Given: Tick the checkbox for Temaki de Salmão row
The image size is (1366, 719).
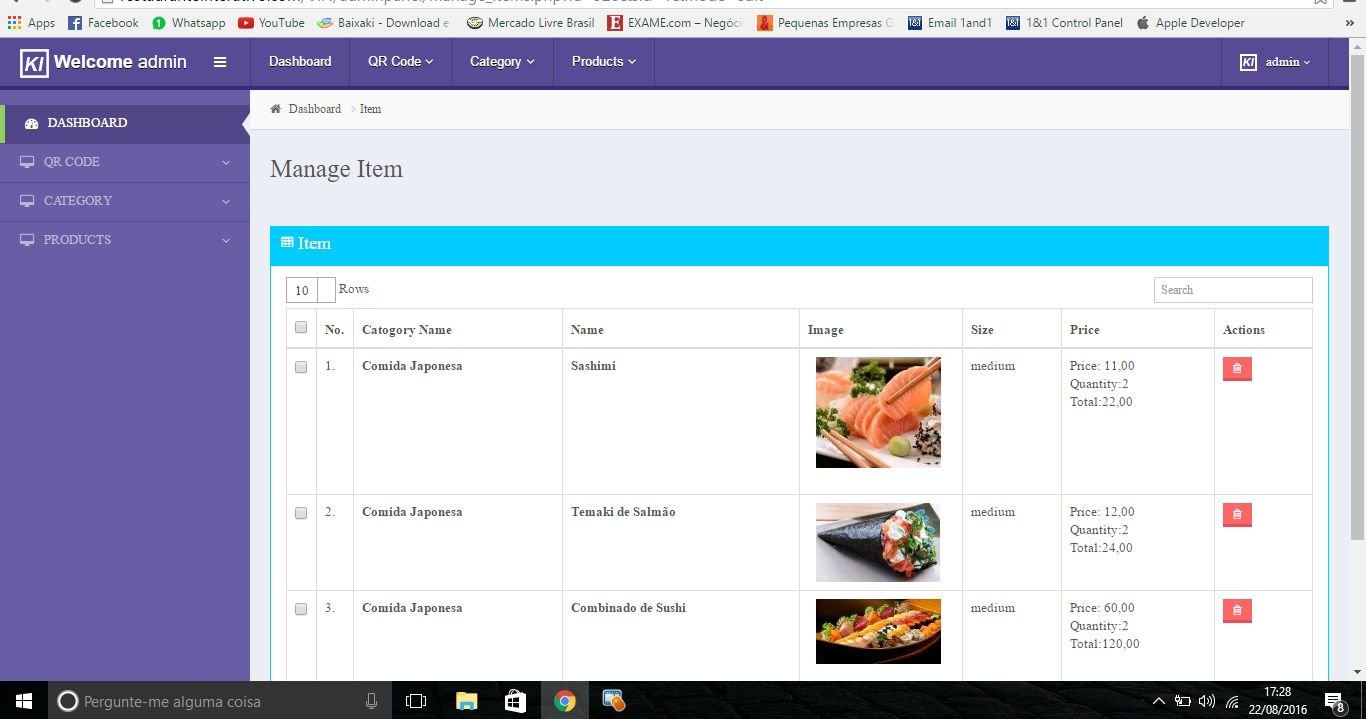Looking at the screenshot, I should click(x=301, y=513).
